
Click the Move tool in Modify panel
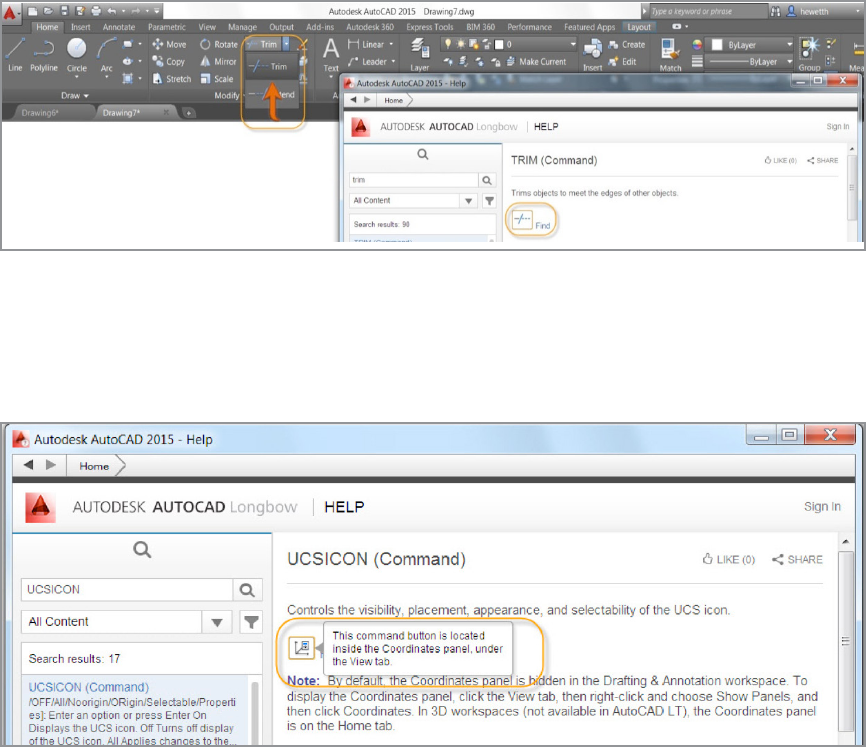(x=170, y=44)
